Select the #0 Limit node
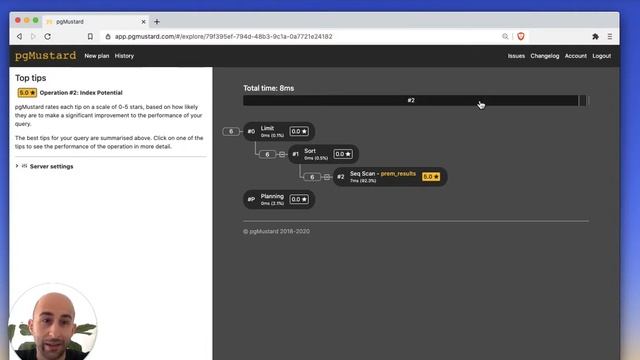640x360 pixels. (x=279, y=131)
